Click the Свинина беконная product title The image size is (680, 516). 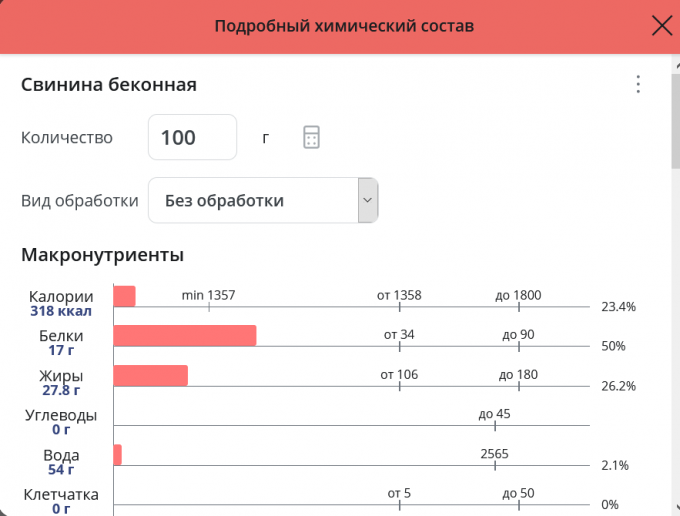coord(108,85)
